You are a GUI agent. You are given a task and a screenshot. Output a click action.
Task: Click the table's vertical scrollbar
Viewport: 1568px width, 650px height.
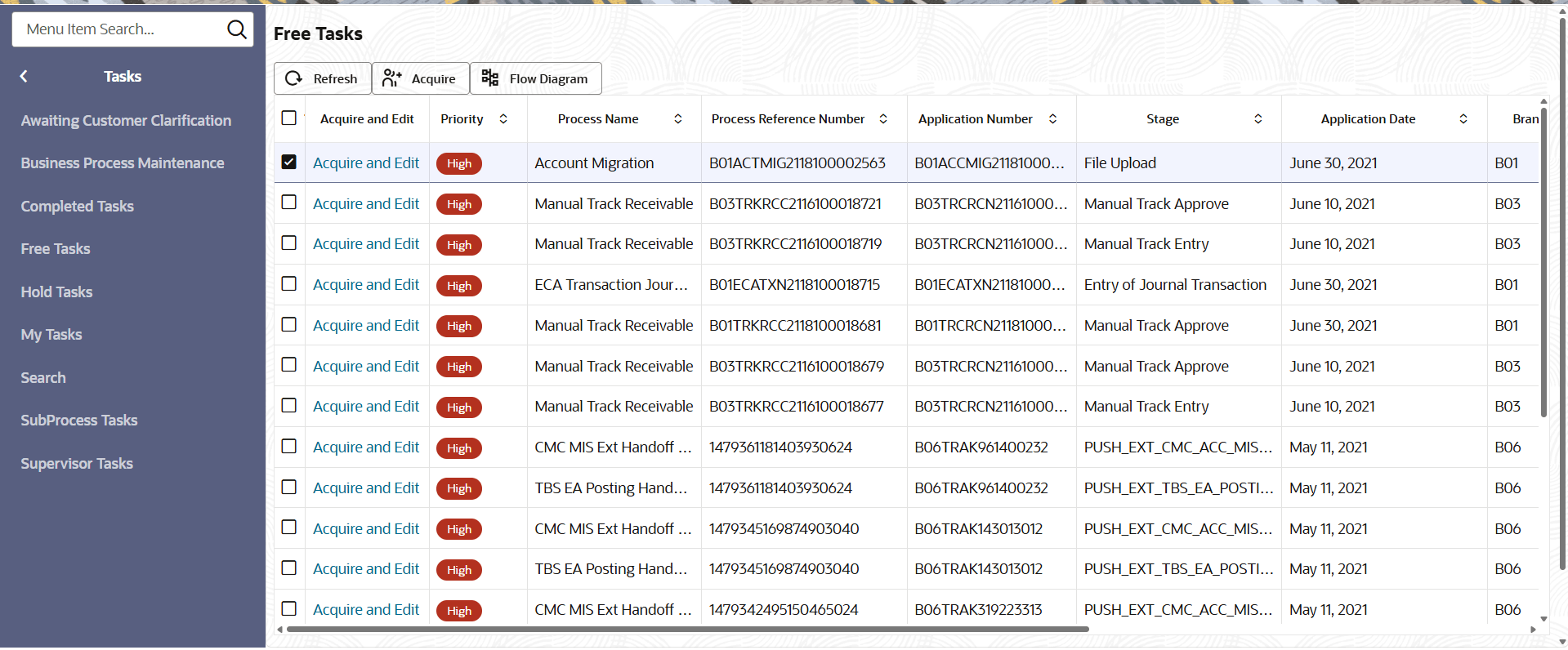tap(1543, 263)
